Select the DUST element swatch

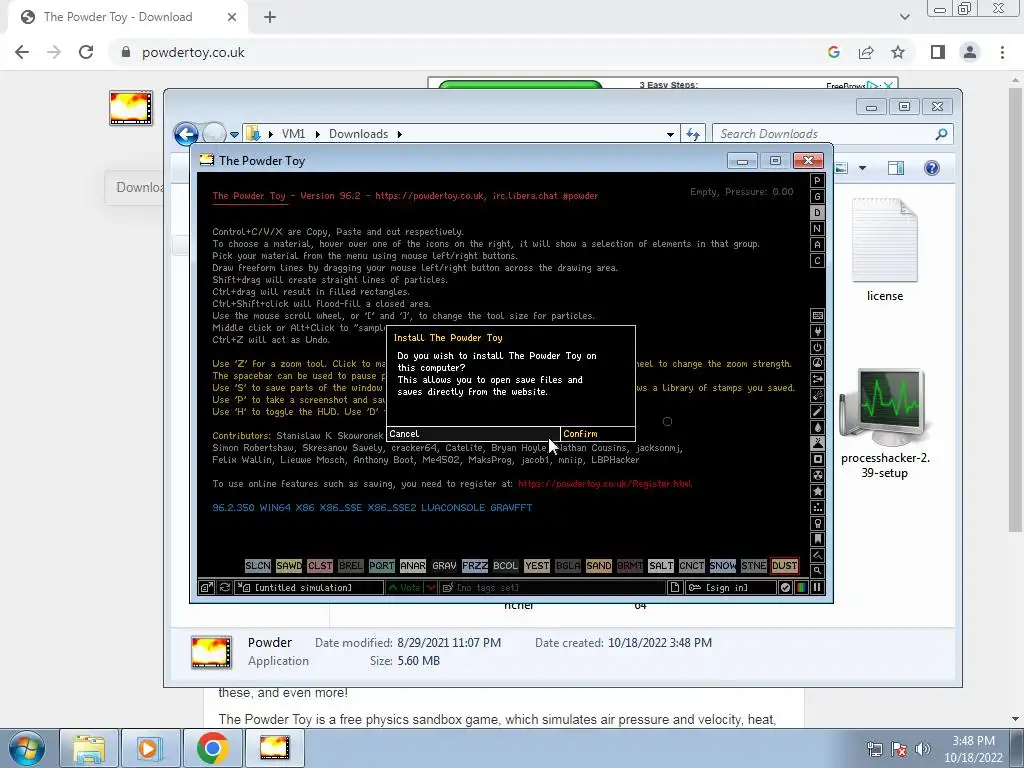784,566
